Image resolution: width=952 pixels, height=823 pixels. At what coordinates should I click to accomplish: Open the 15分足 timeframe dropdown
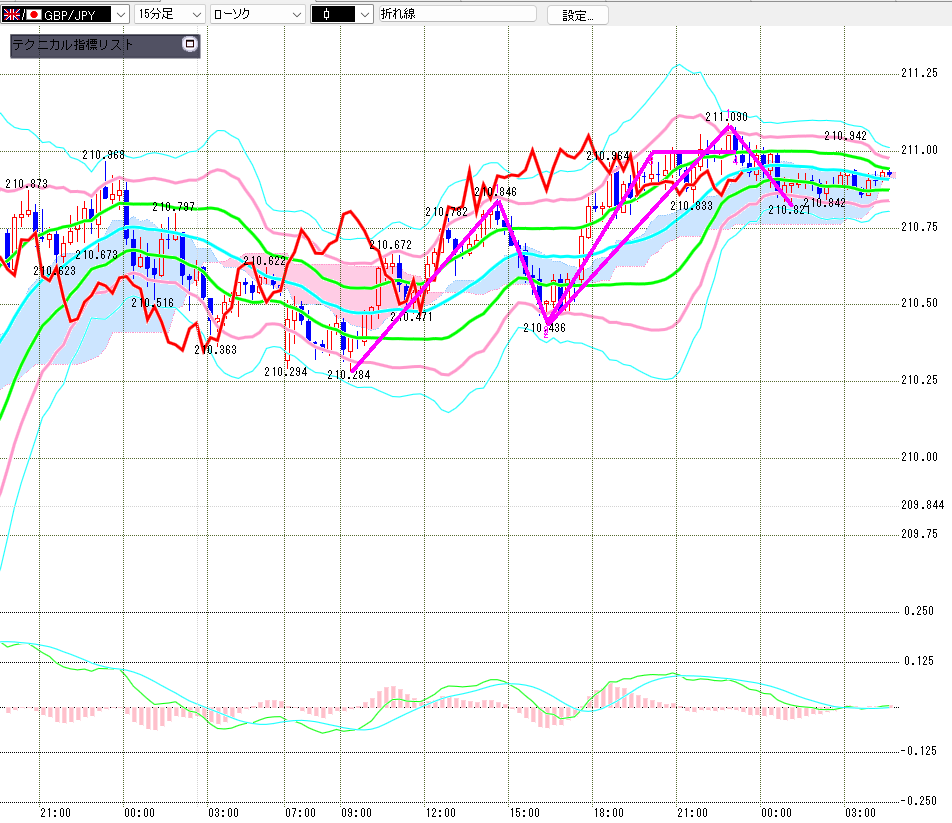click(169, 14)
